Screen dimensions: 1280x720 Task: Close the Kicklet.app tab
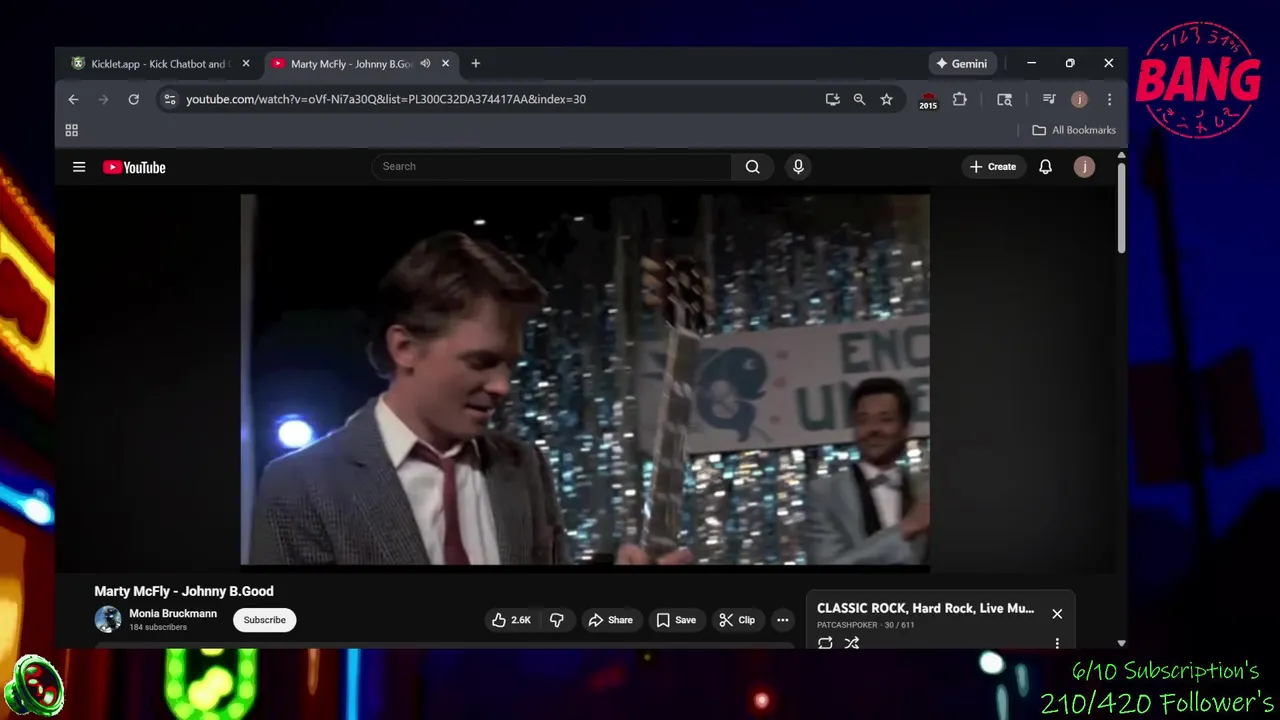click(246, 63)
